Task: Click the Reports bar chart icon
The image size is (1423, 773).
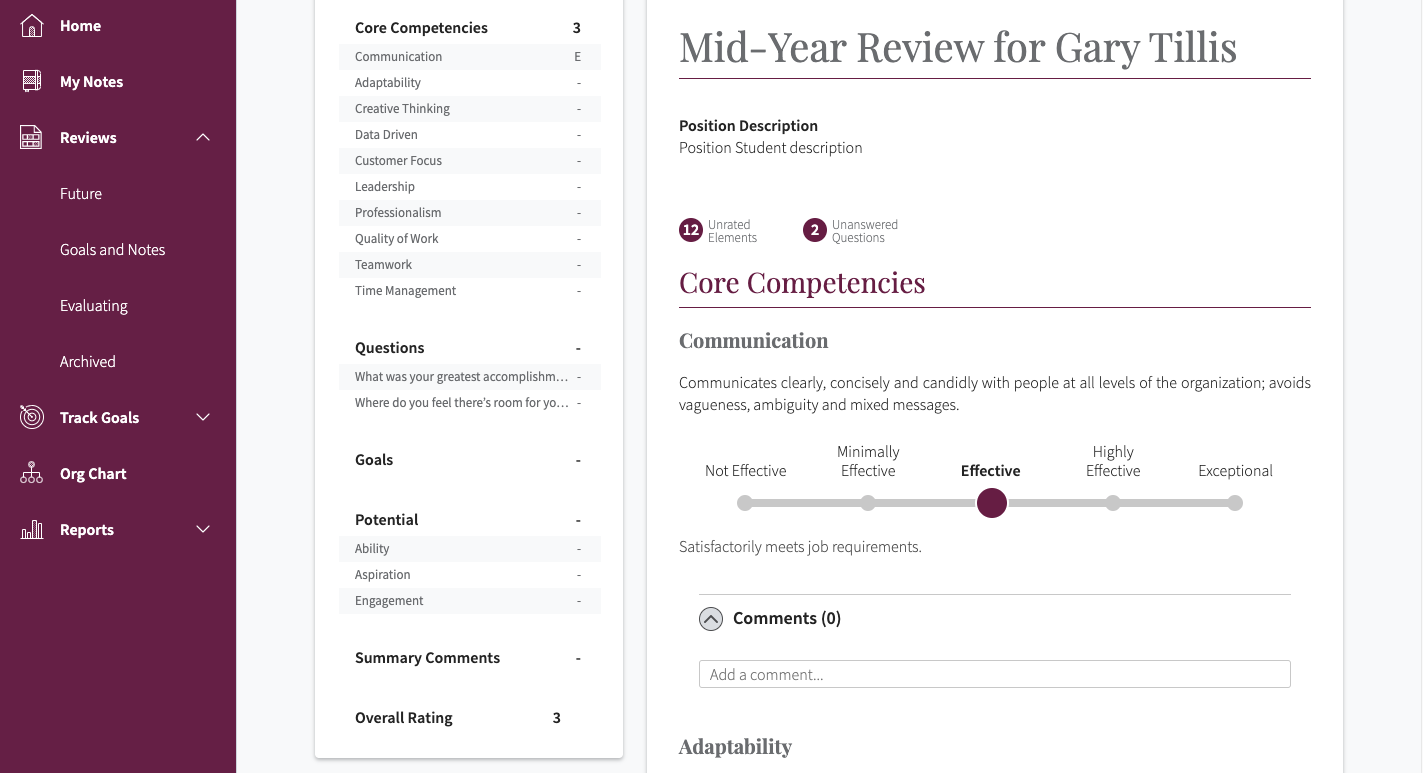Action: [x=32, y=530]
